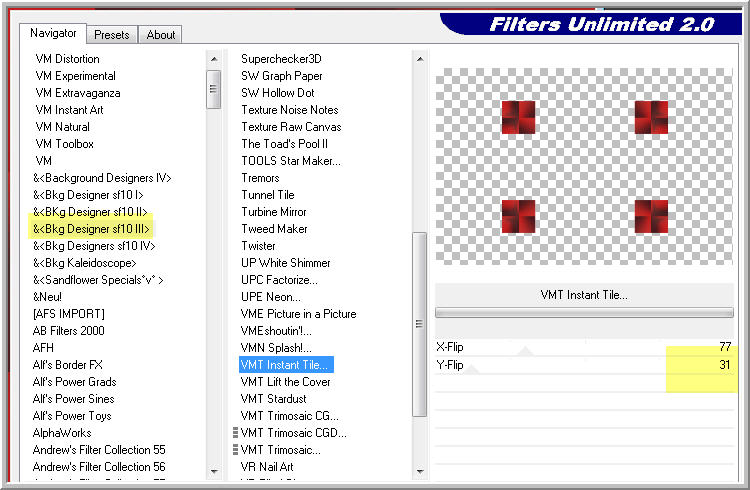Select &<BKg Designer sf10 II> category
Viewport: 750px width, 490px height.
[x=90, y=212]
